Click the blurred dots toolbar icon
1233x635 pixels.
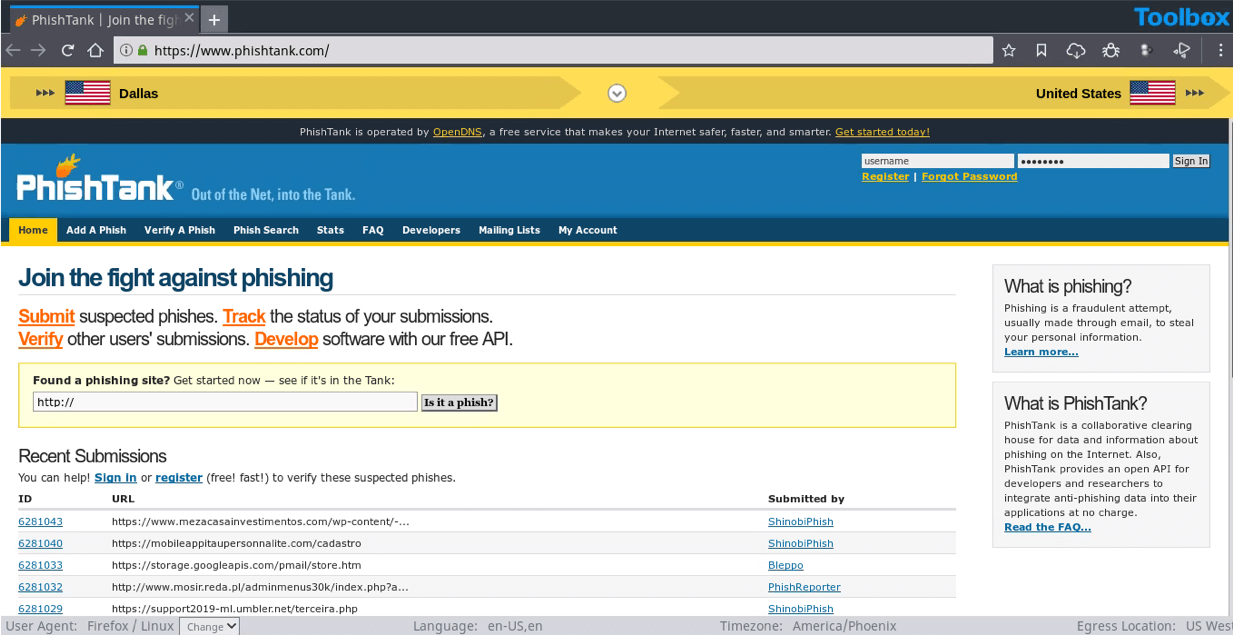pyautogui.click(x=1147, y=50)
